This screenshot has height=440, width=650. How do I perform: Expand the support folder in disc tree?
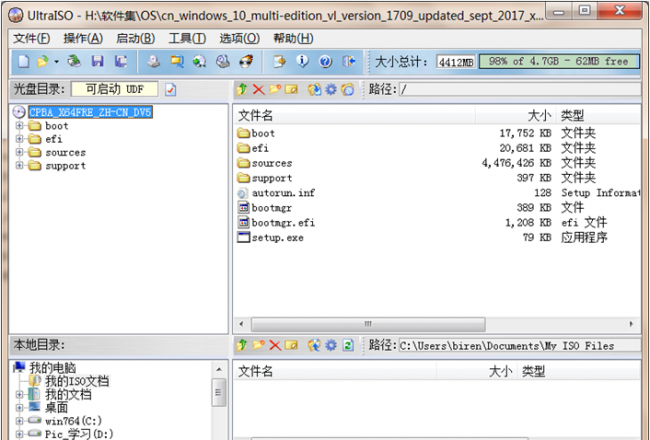[19, 165]
